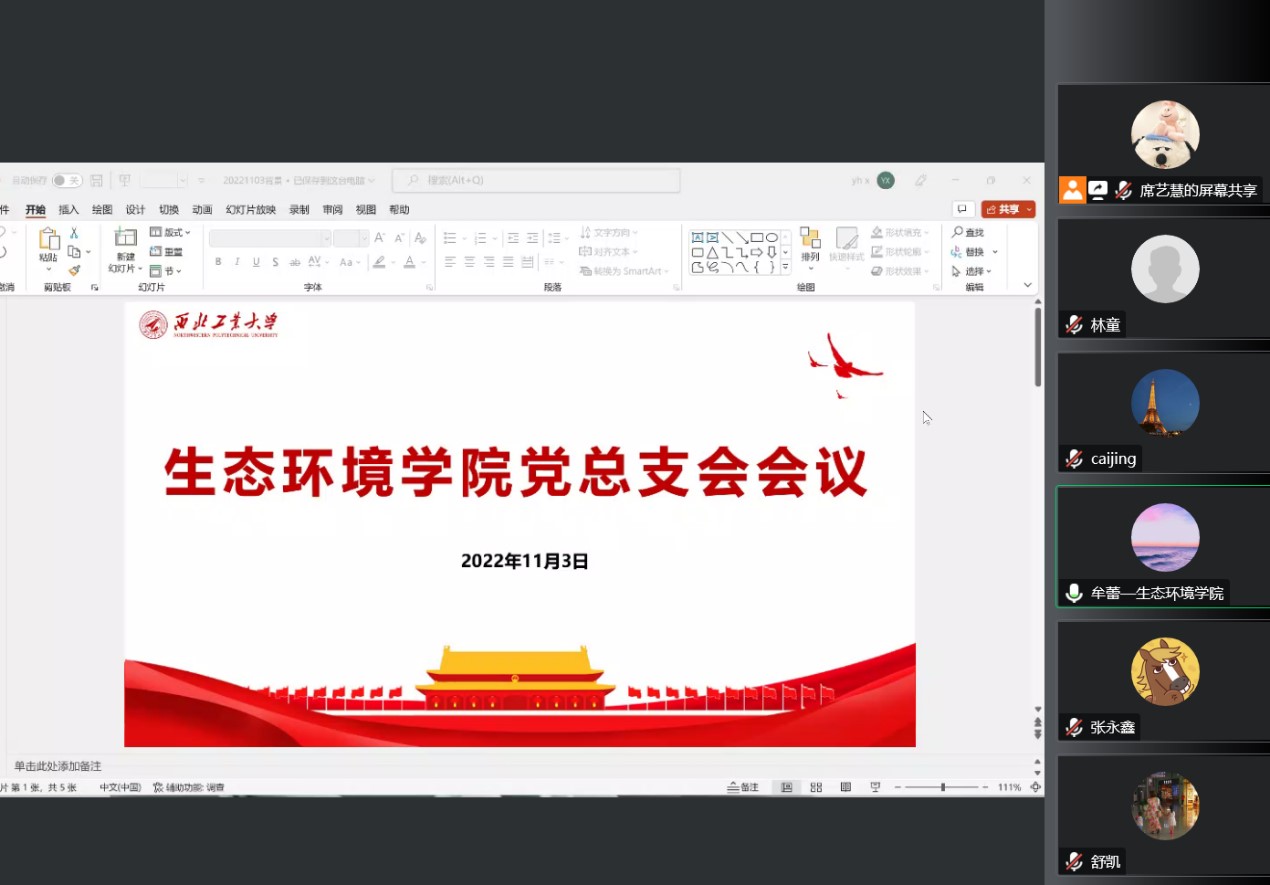1270x885 pixels.
Task: Open the comments speech bubble icon
Action: click(x=962, y=209)
